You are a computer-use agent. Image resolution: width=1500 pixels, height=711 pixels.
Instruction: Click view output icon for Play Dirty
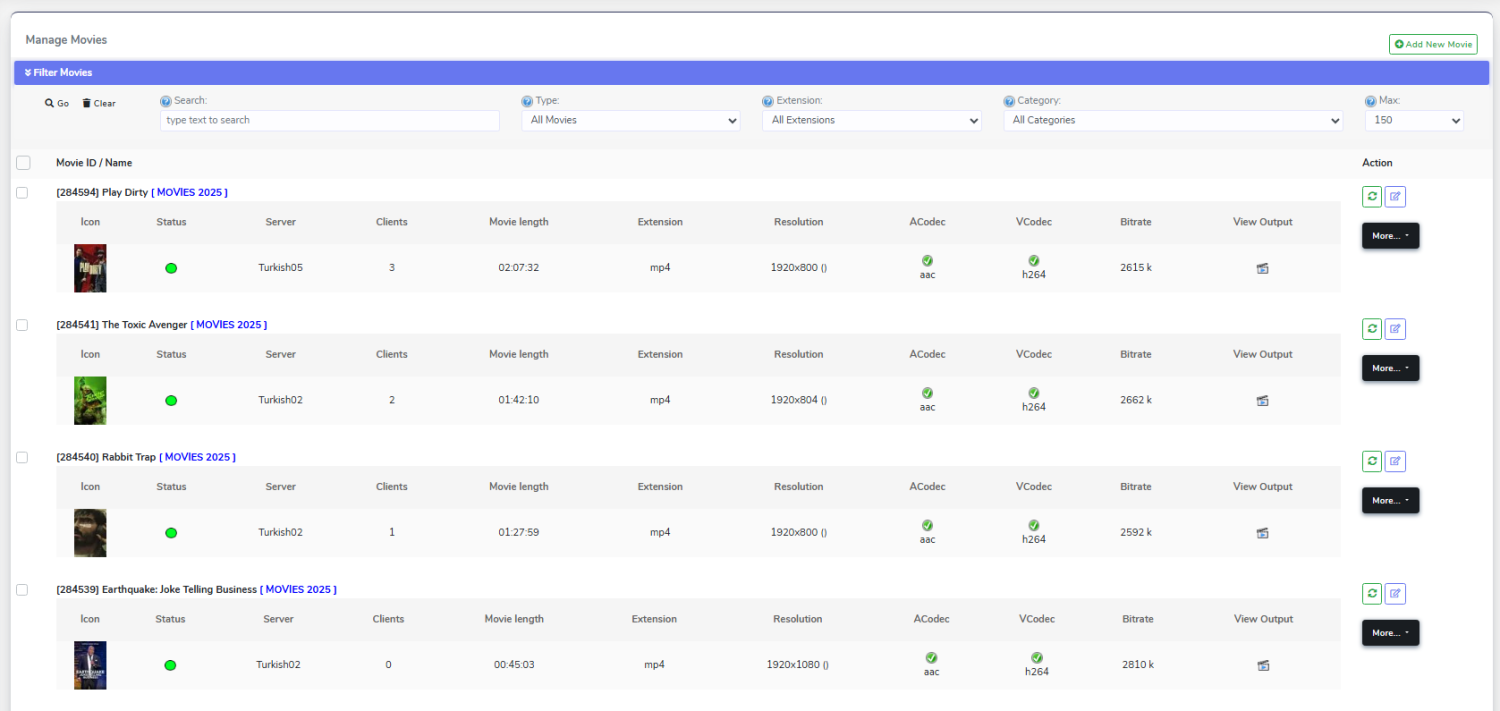(x=1262, y=269)
